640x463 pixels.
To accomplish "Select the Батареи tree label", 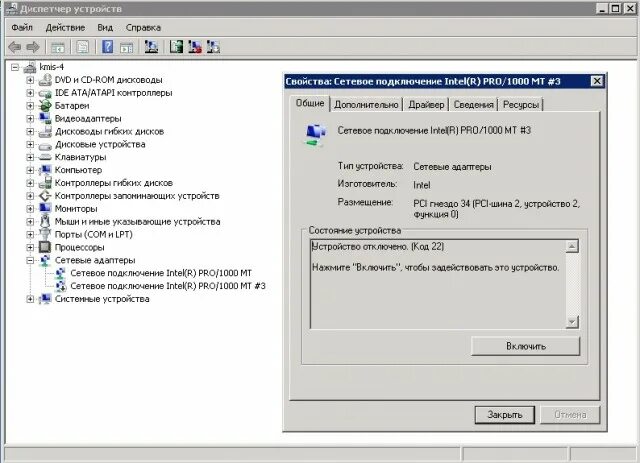I will (x=72, y=106).
